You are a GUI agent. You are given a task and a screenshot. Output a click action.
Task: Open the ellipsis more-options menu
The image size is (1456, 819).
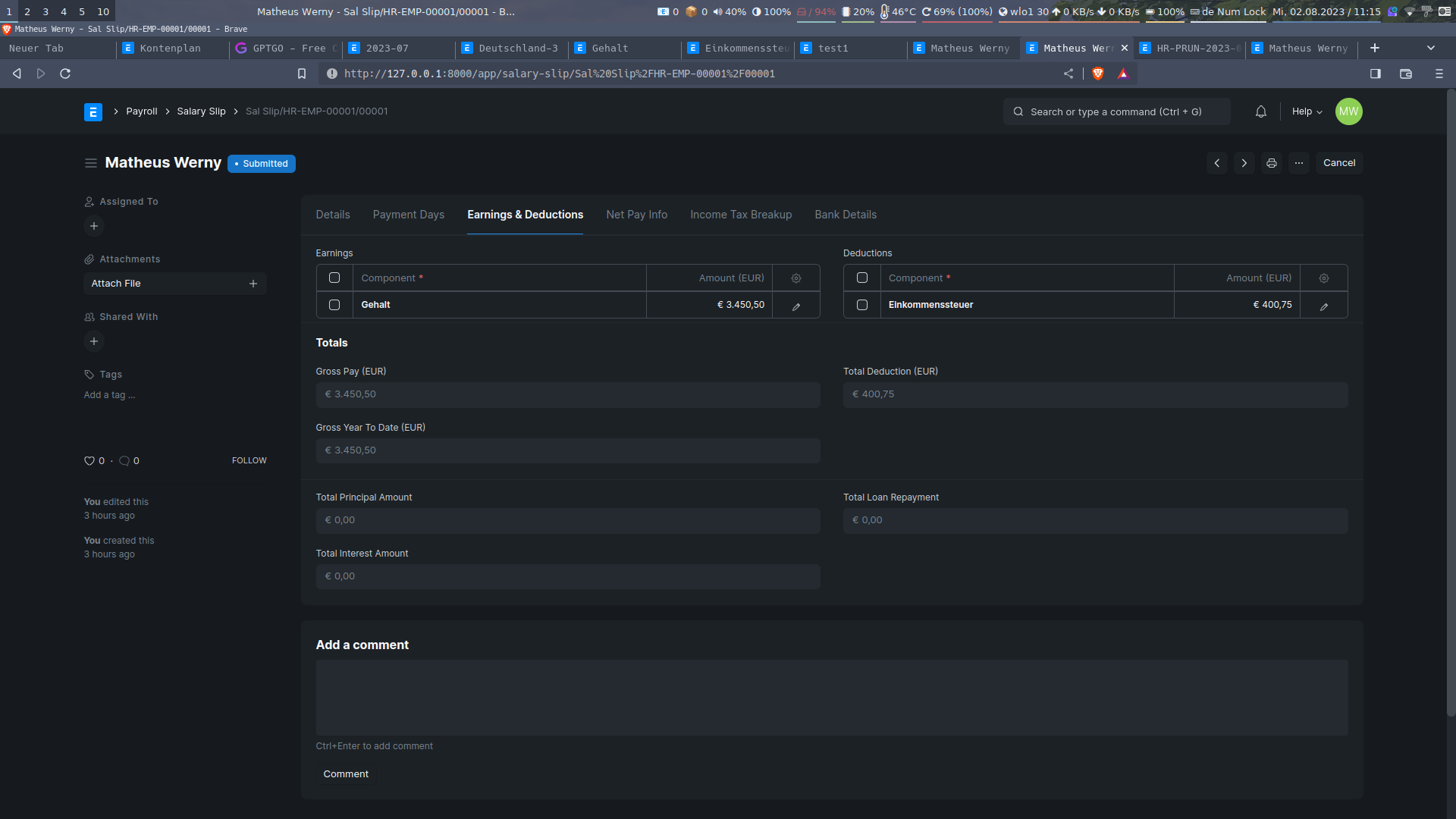(1298, 162)
